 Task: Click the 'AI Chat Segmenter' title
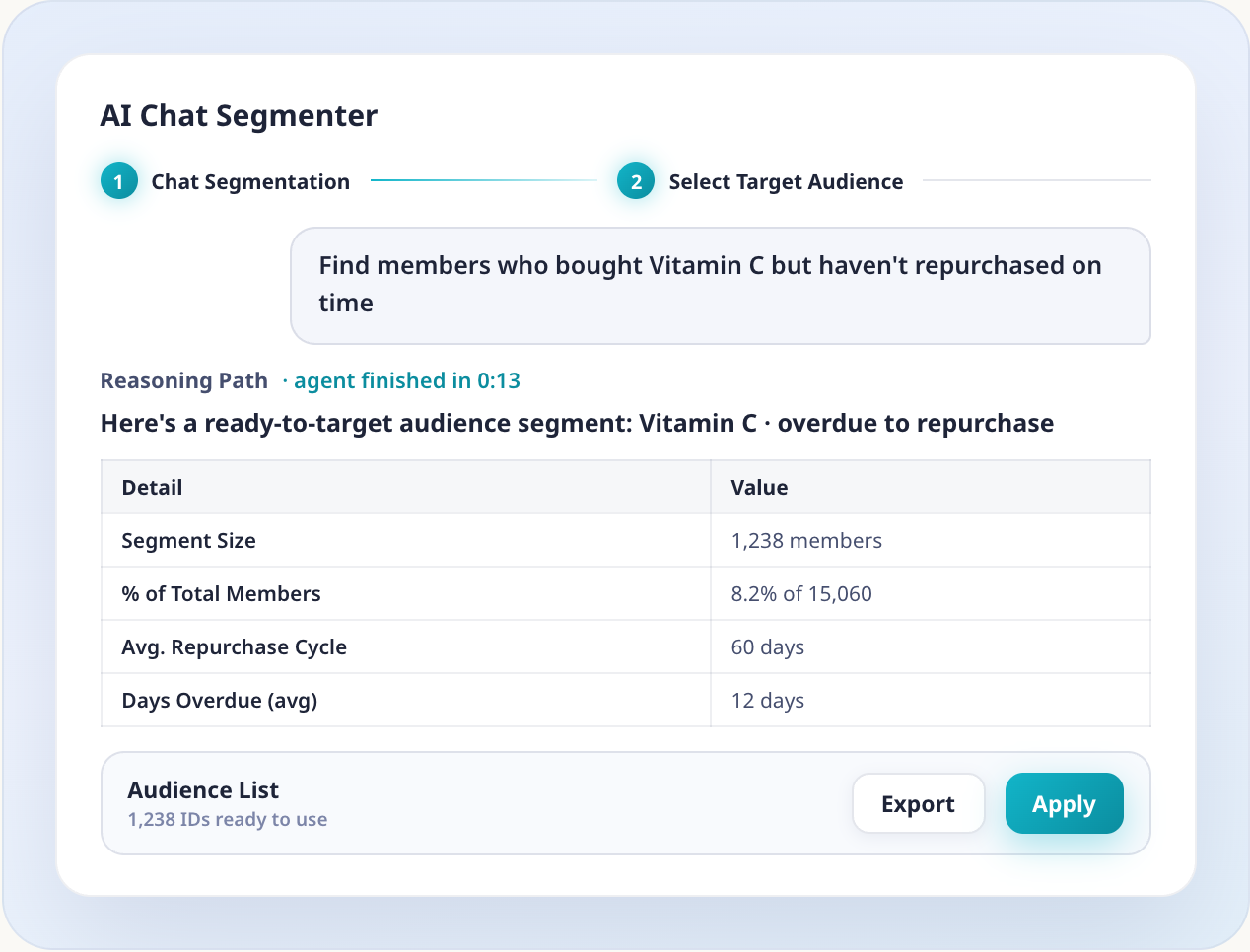239,116
